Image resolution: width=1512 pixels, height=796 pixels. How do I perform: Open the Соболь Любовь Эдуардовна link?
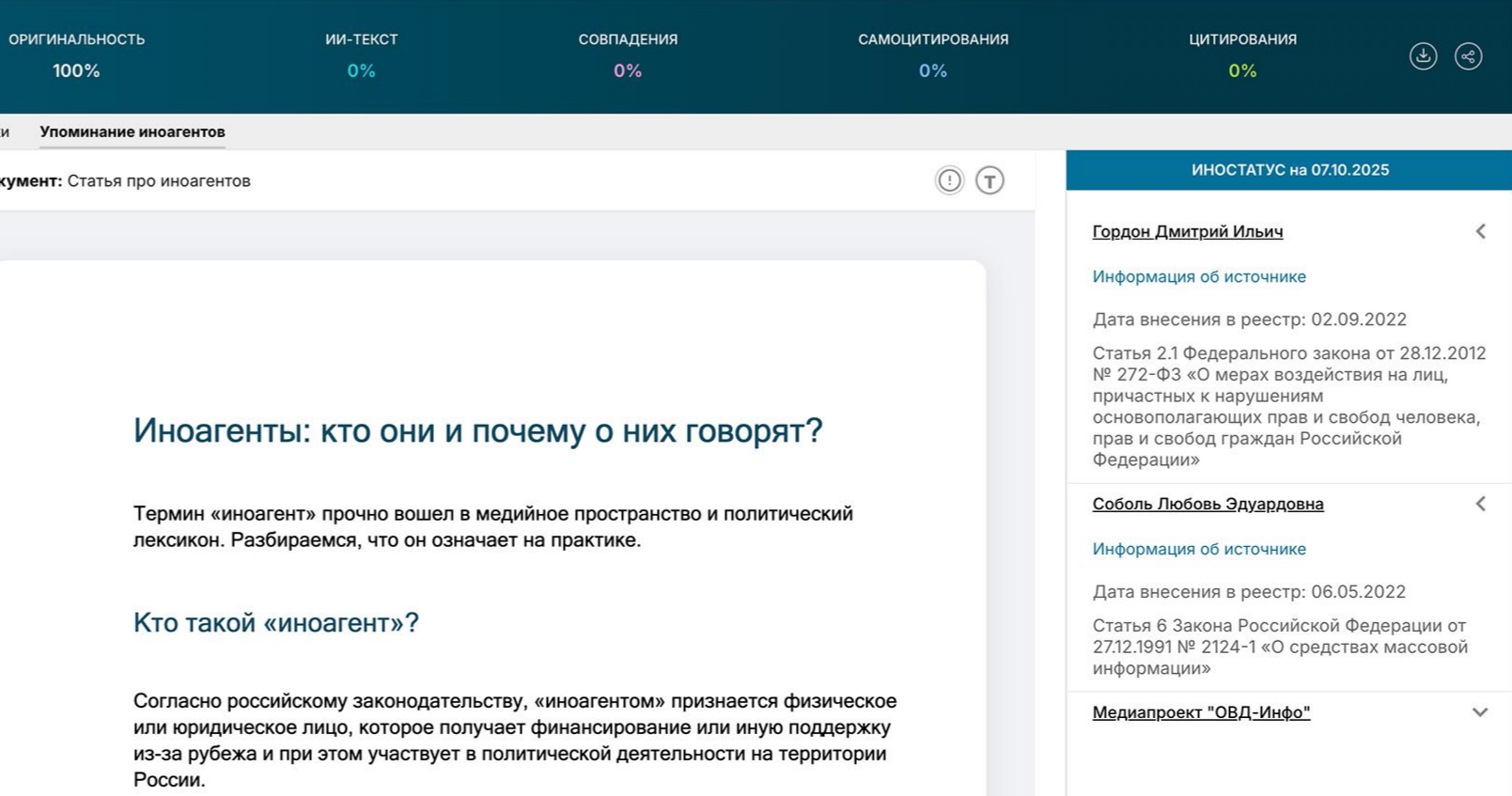click(x=1208, y=504)
